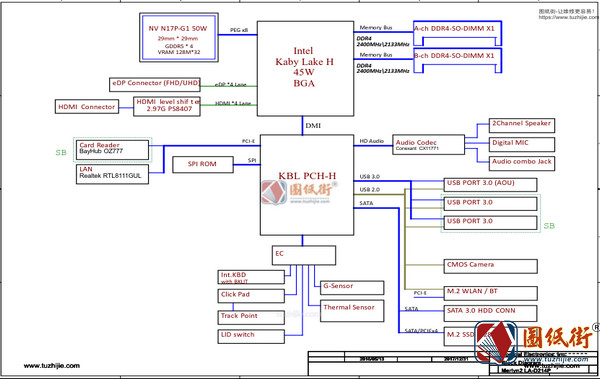
Task: Select the eDP Connector (FHD/UHD) box
Action: click(155, 85)
